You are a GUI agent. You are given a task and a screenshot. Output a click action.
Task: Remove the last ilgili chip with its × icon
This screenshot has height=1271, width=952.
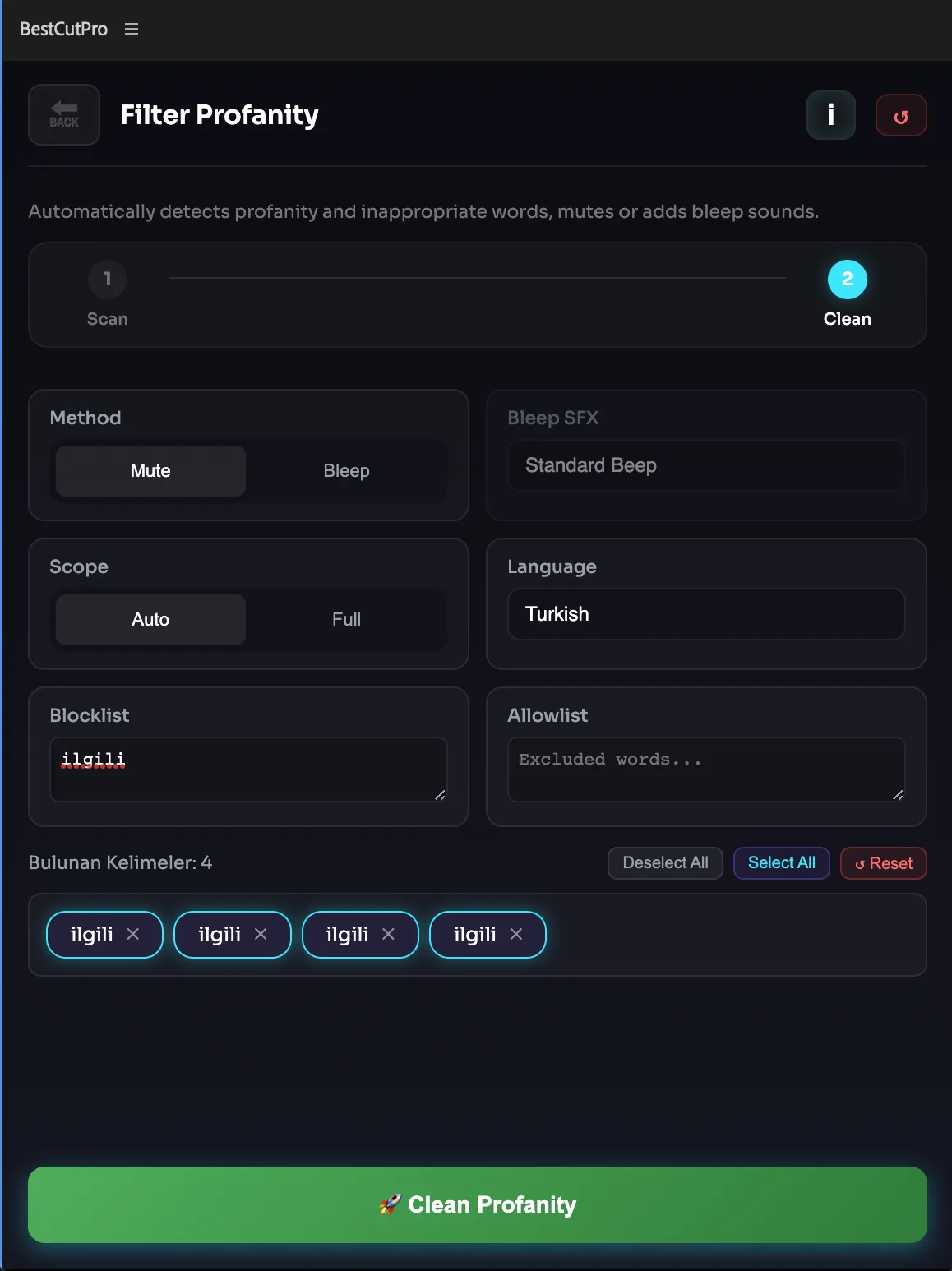[516, 934]
